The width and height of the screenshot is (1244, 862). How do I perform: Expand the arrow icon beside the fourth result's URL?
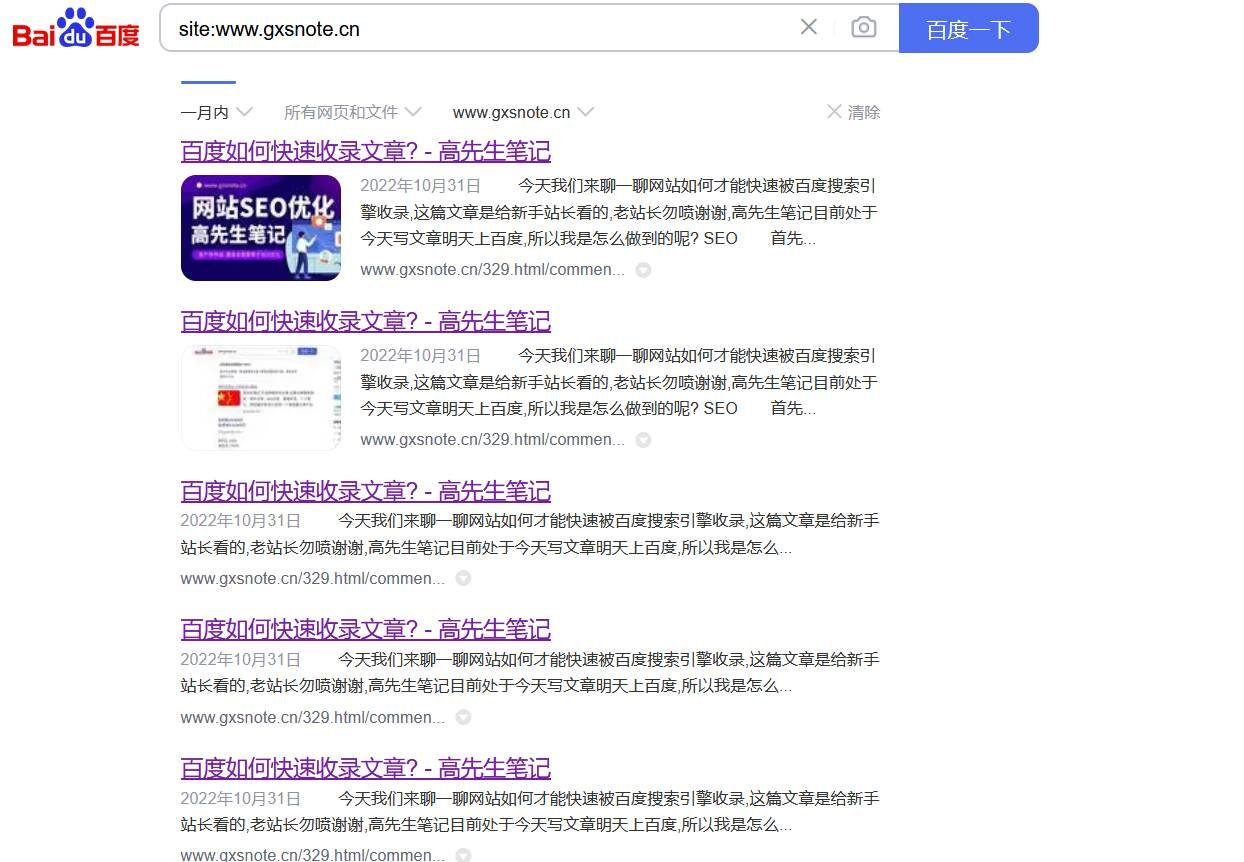coord(463,717)
